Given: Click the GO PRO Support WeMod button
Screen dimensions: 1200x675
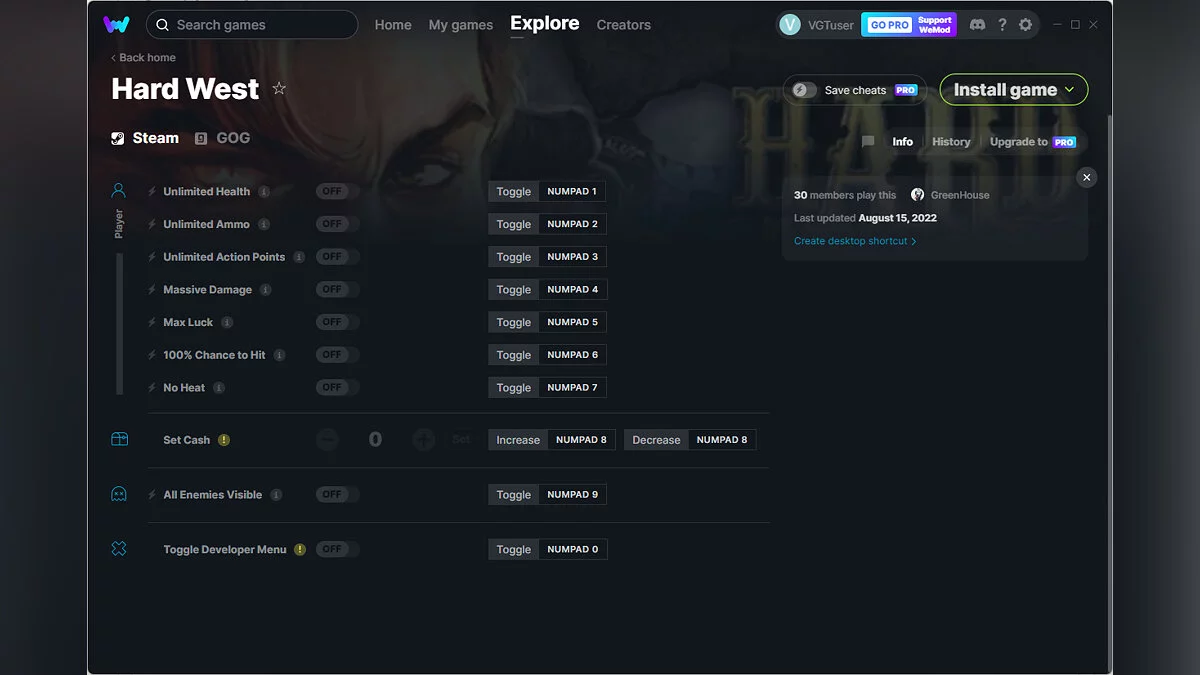Looking at the screenshot, I should tap(909, 25).
